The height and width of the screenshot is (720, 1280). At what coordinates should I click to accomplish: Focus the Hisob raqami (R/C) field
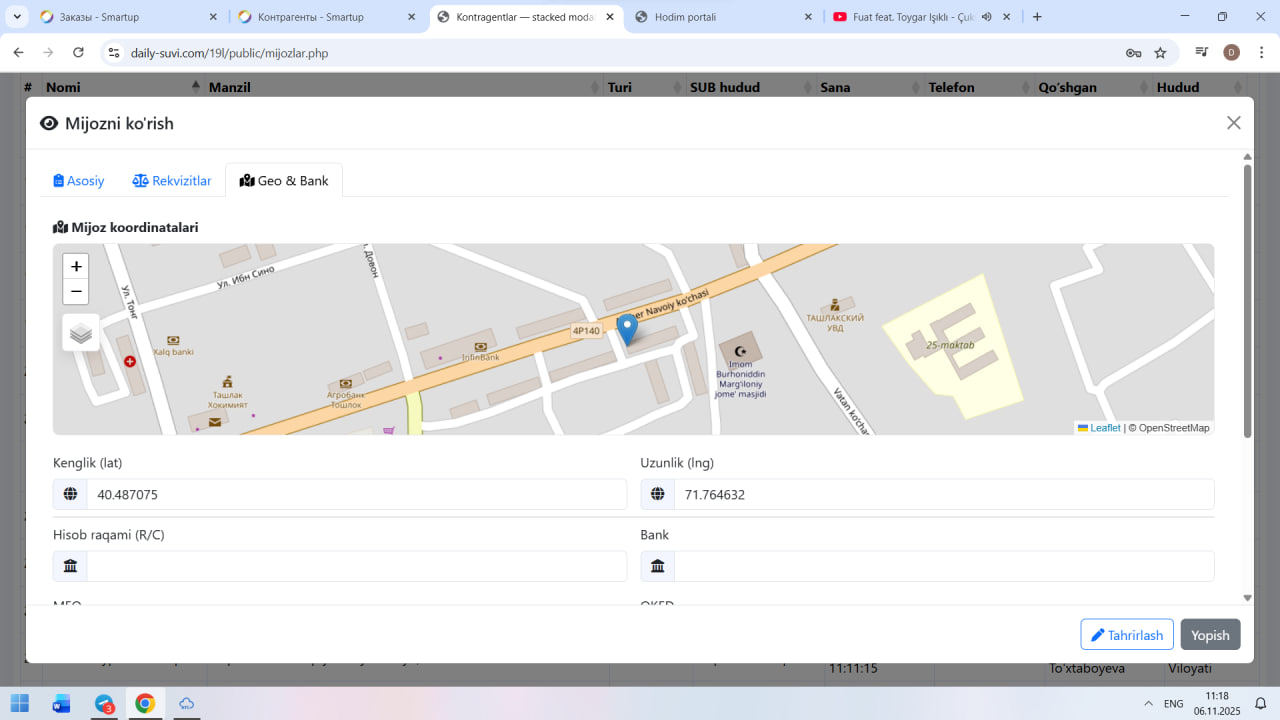[x=355, y=566]
